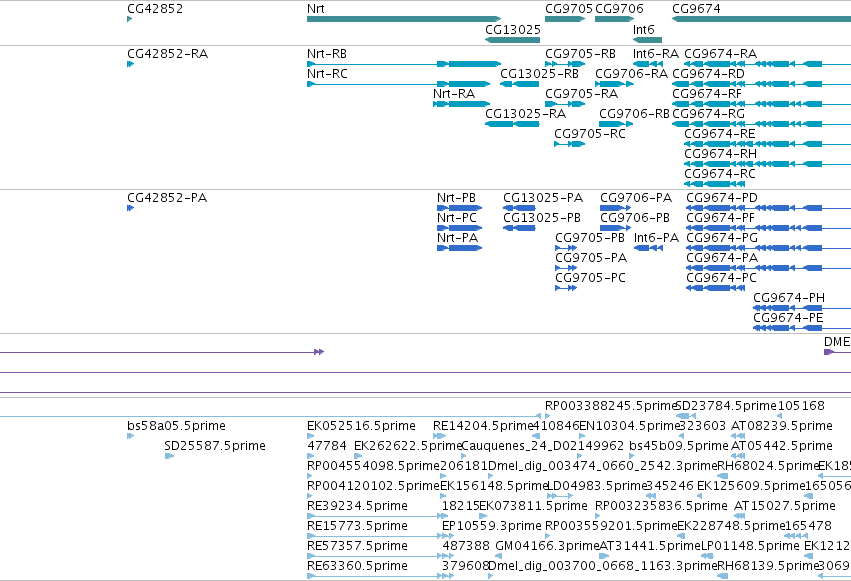Select protein CG9674-PD
The image size is (851, 581).
(x=769, y=208)
